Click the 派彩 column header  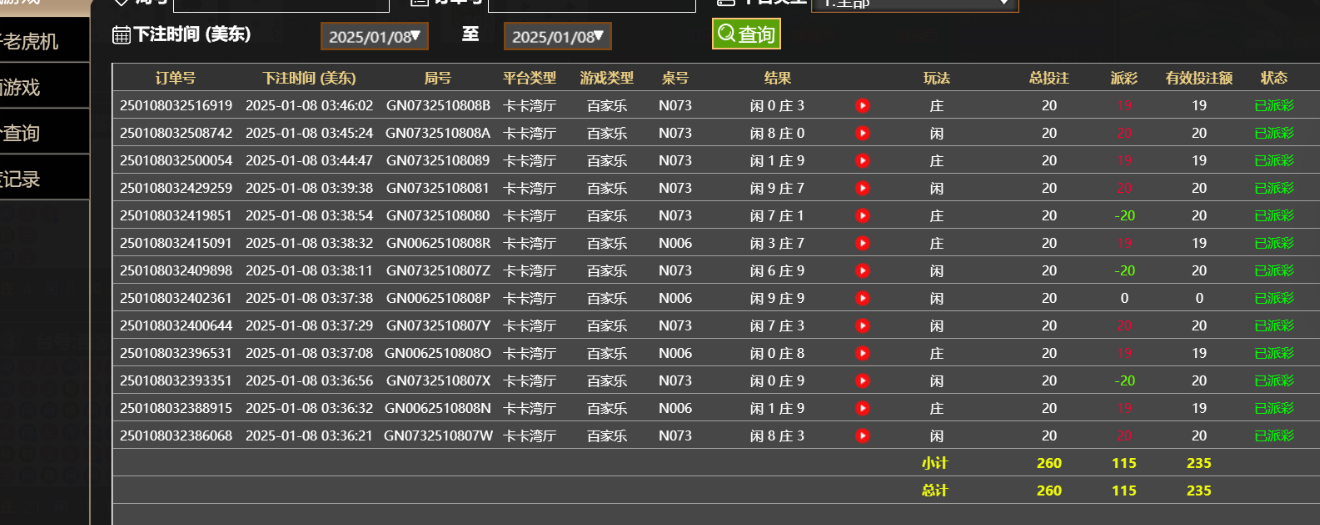click(x=1124, y=78)
